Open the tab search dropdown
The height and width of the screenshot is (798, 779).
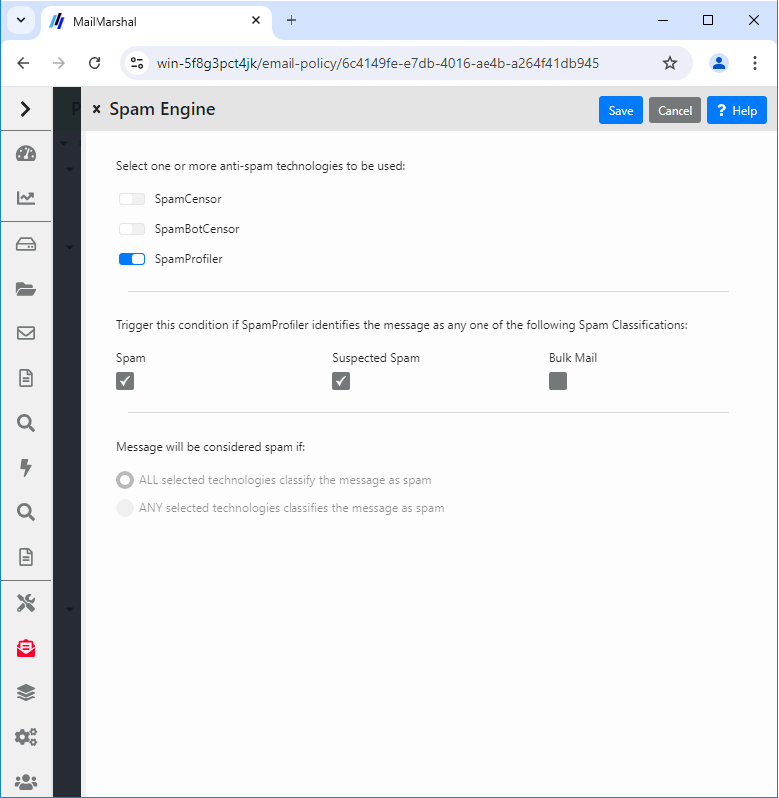[21, 20]
